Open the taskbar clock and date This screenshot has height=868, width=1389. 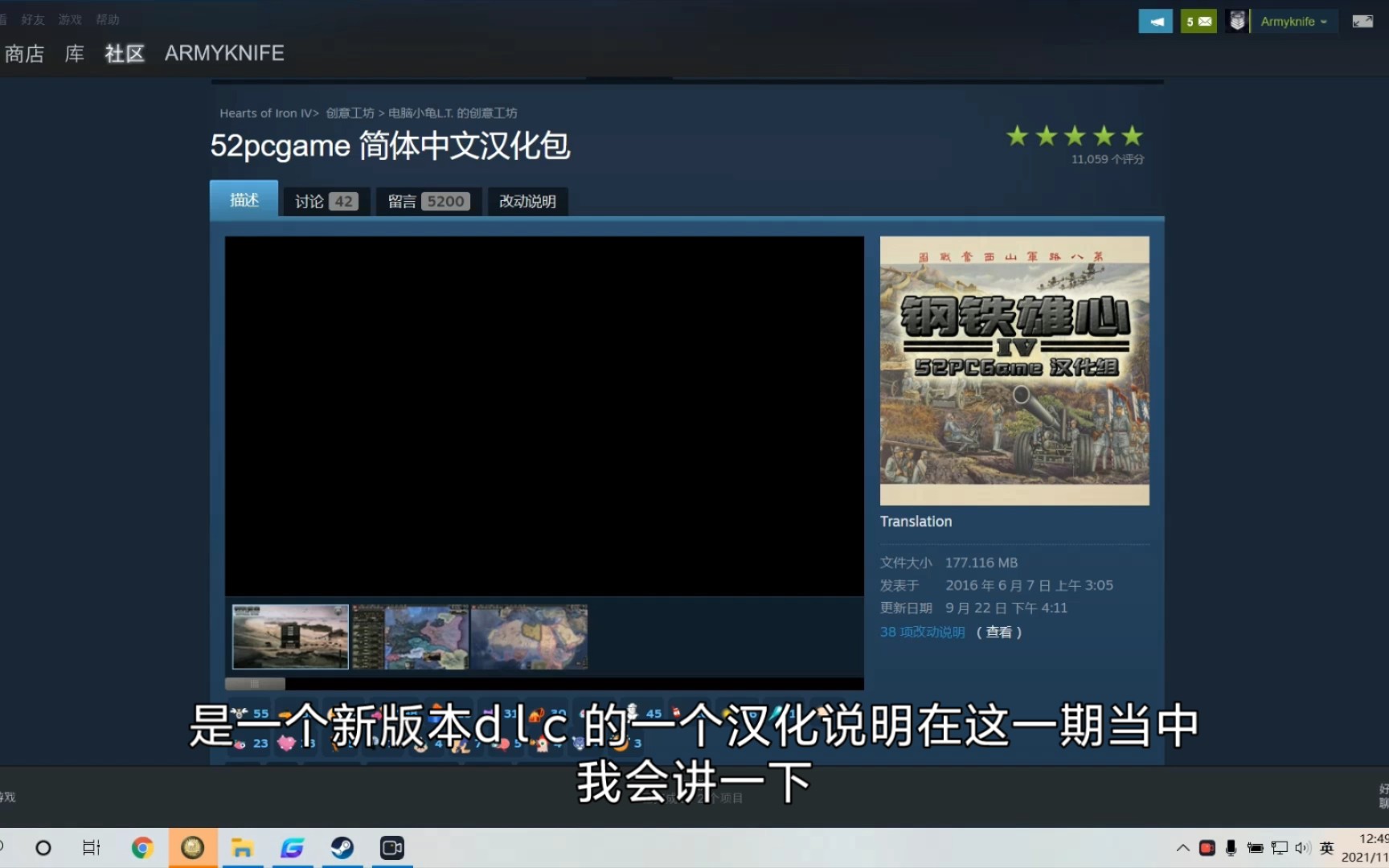(x=1365, y=848)
